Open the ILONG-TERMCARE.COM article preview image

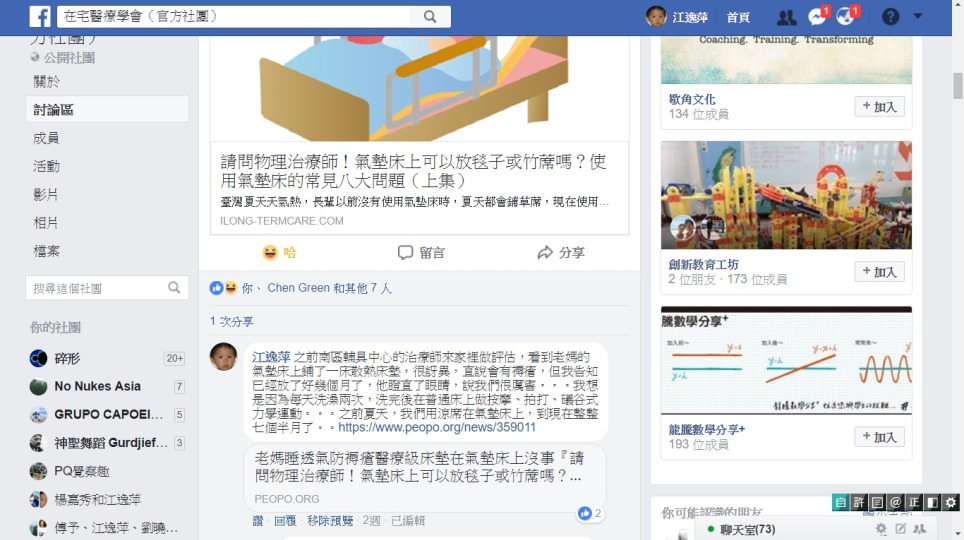coord(419,88)
